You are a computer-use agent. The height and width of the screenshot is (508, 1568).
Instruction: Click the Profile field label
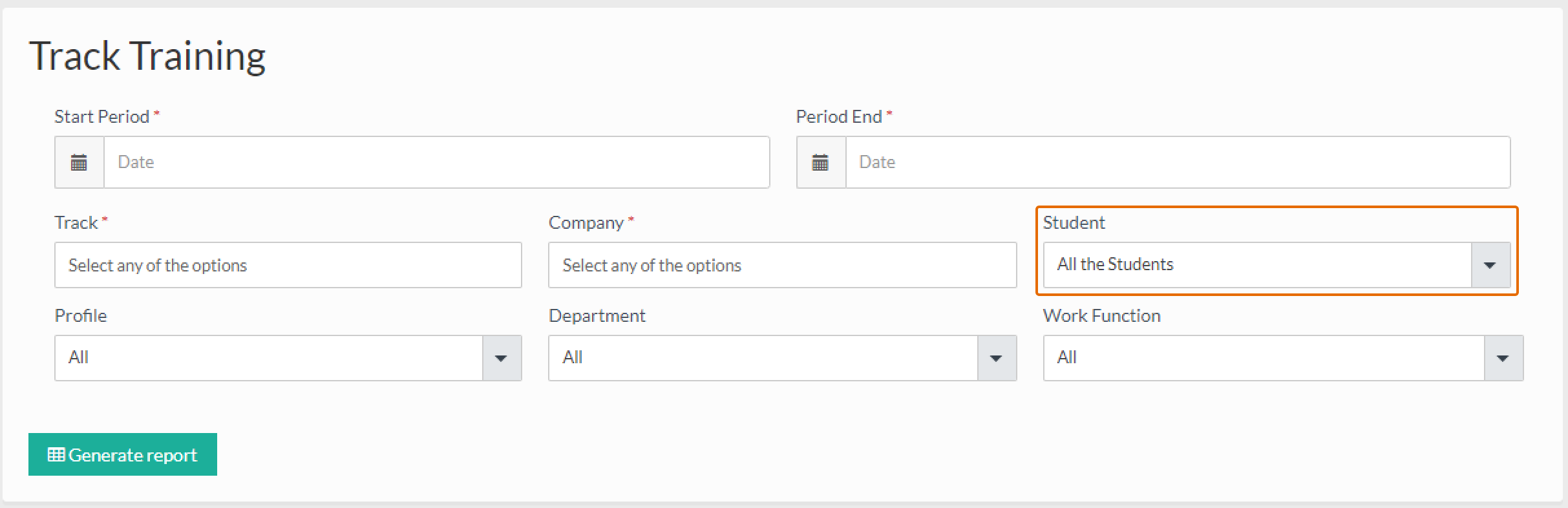click(x=81, y=315)
